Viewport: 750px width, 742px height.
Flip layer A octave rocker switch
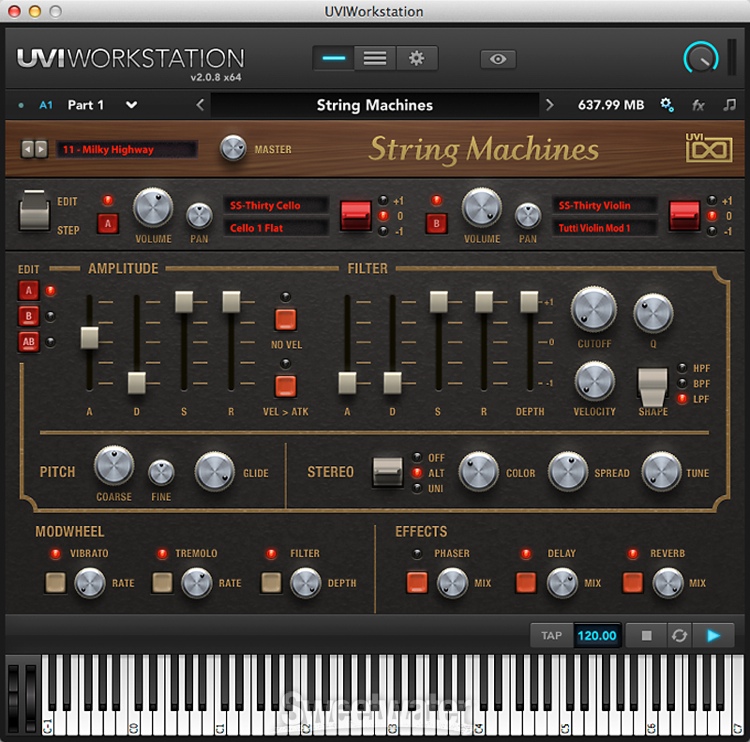coord(355,215)
